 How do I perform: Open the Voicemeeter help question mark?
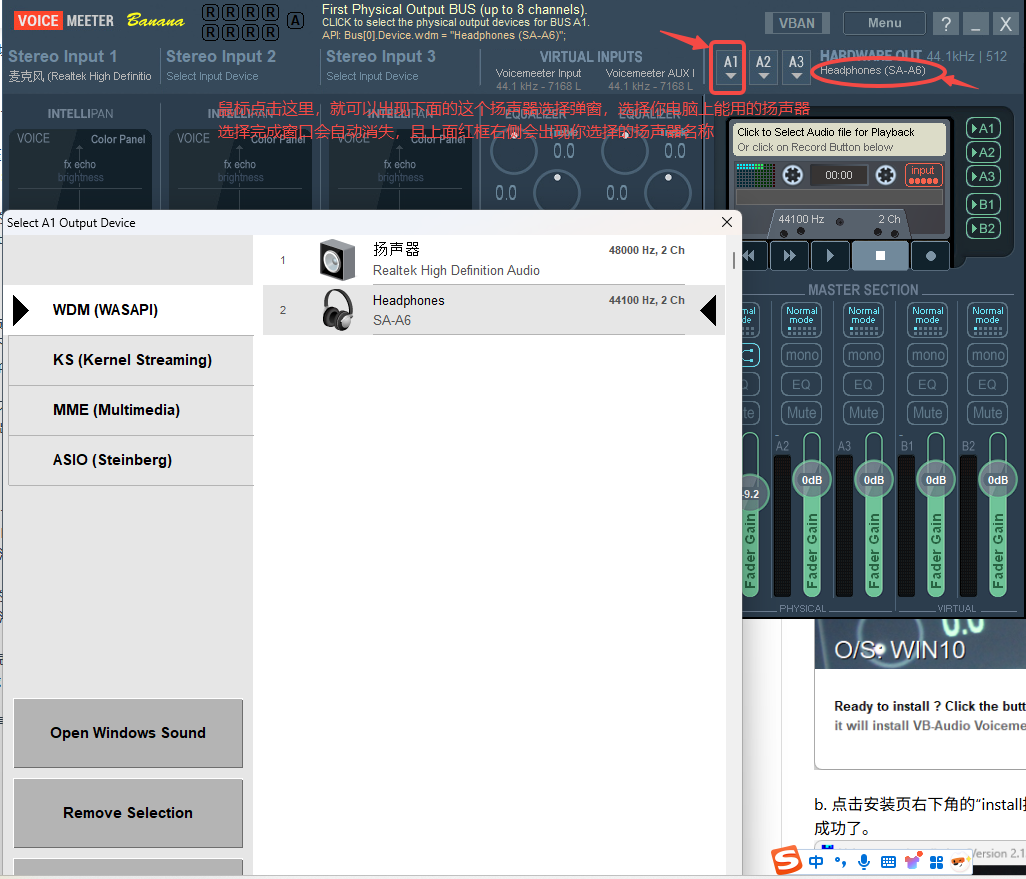tap(946, 24)
